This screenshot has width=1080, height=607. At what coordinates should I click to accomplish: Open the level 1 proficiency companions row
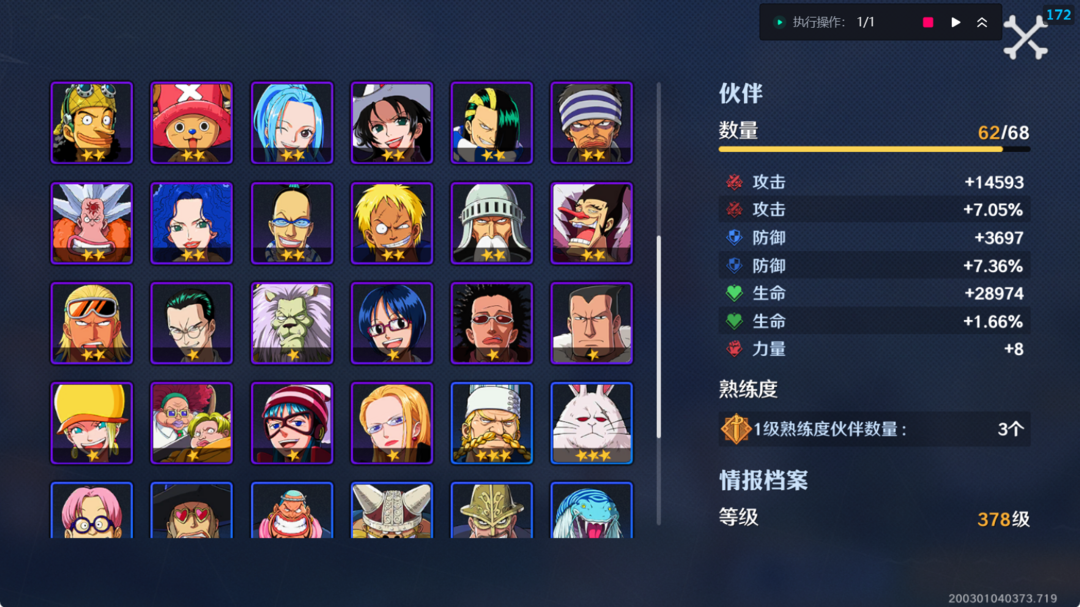click(x=874, y=429)
